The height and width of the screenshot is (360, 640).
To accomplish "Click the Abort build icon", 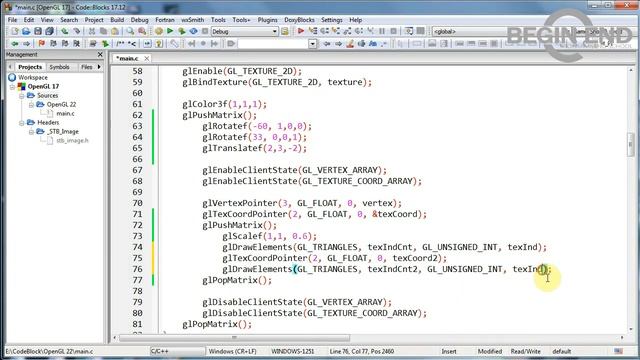I will (205, 31).
